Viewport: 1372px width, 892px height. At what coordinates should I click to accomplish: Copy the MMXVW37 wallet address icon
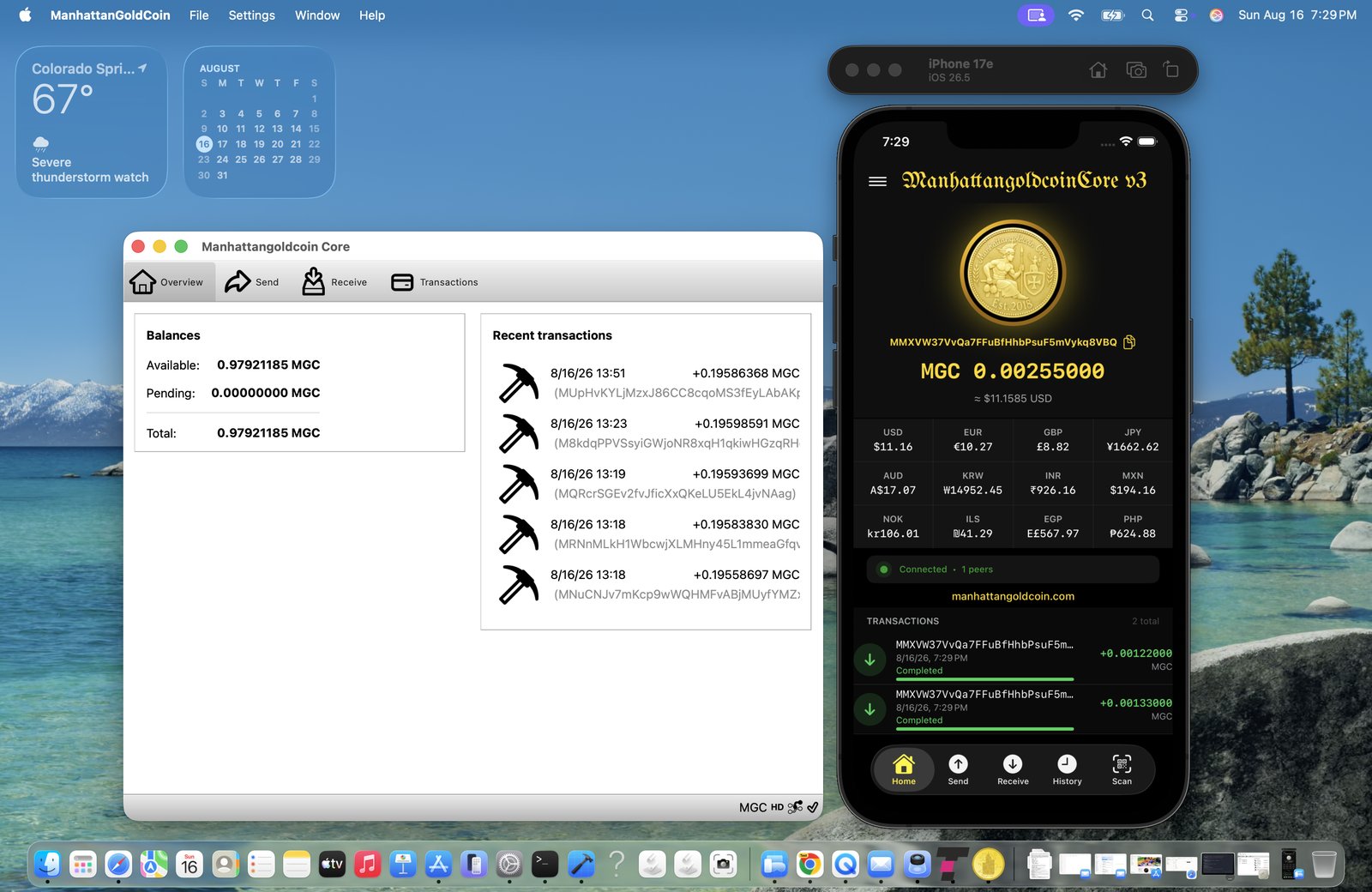coord(1129,341)
